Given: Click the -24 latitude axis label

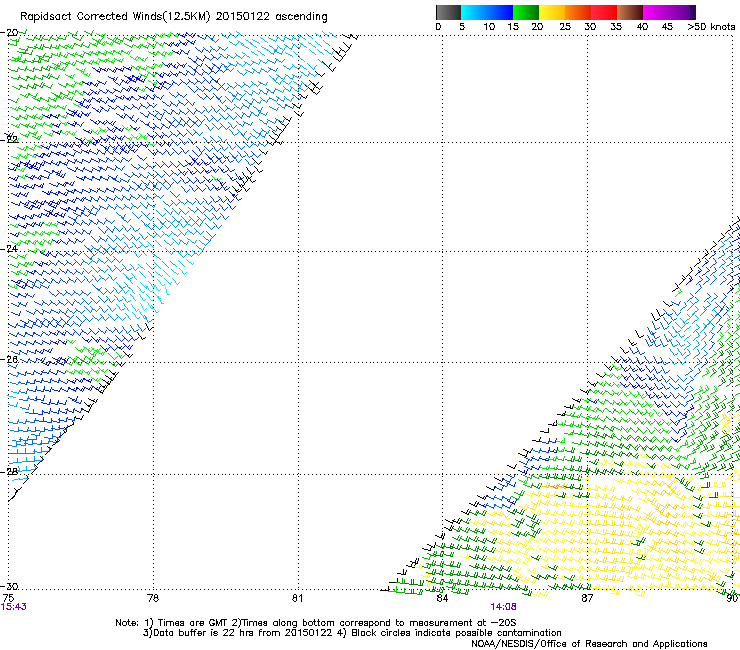Looking at the screenshot, I should click(9, 248).
